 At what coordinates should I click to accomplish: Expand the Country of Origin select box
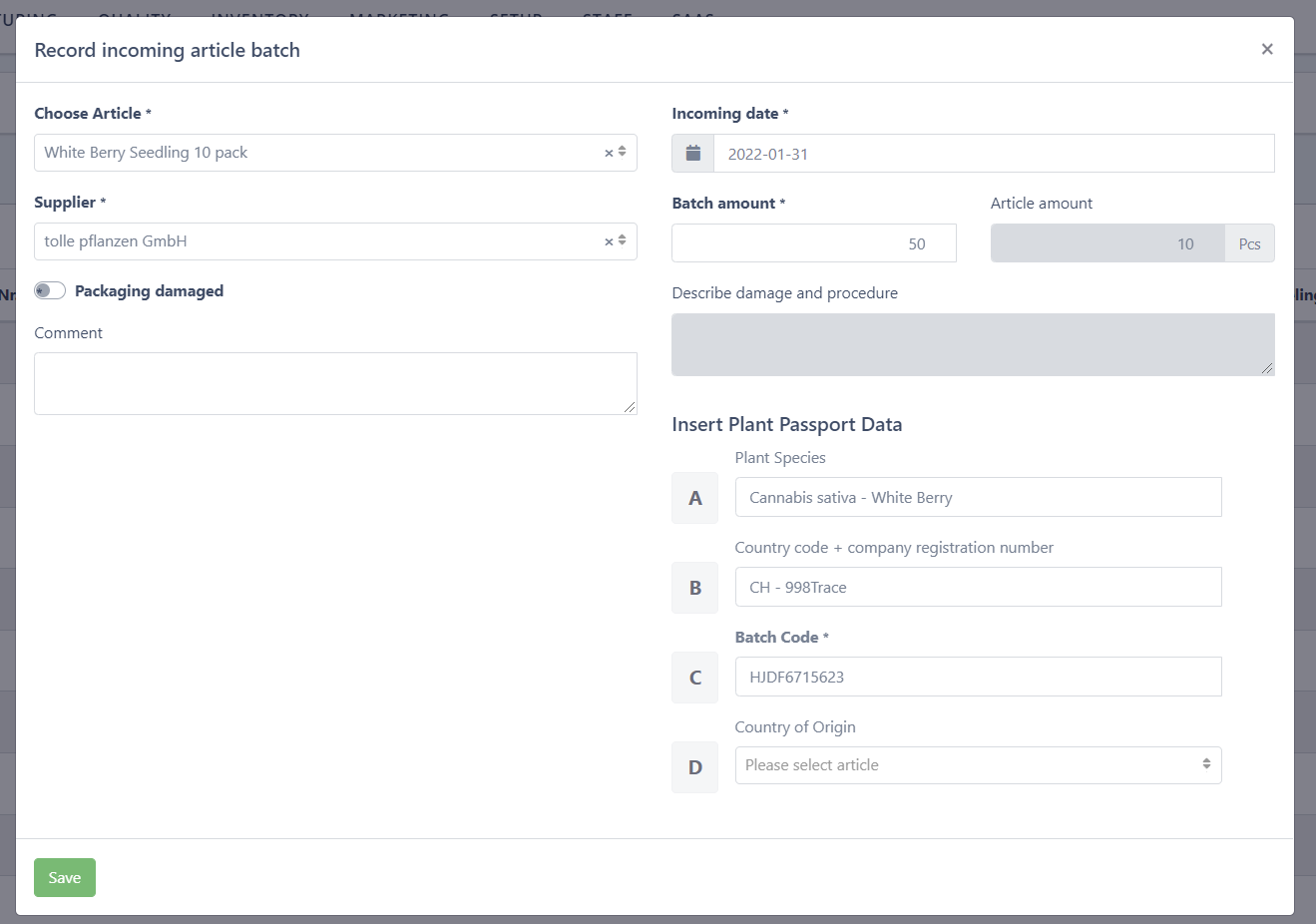pos(978,765)
